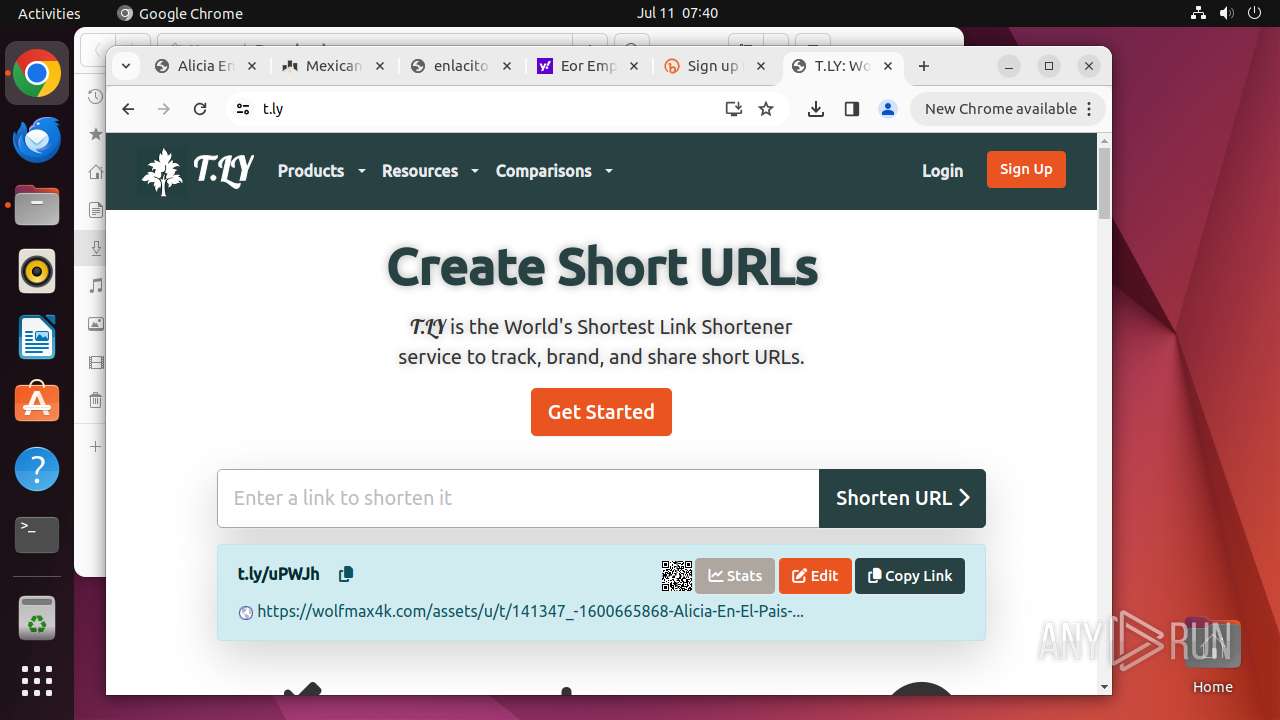1280x720 pixels.
Task: Launch Rhythmbox from the dock
Action: pos(37,272)
